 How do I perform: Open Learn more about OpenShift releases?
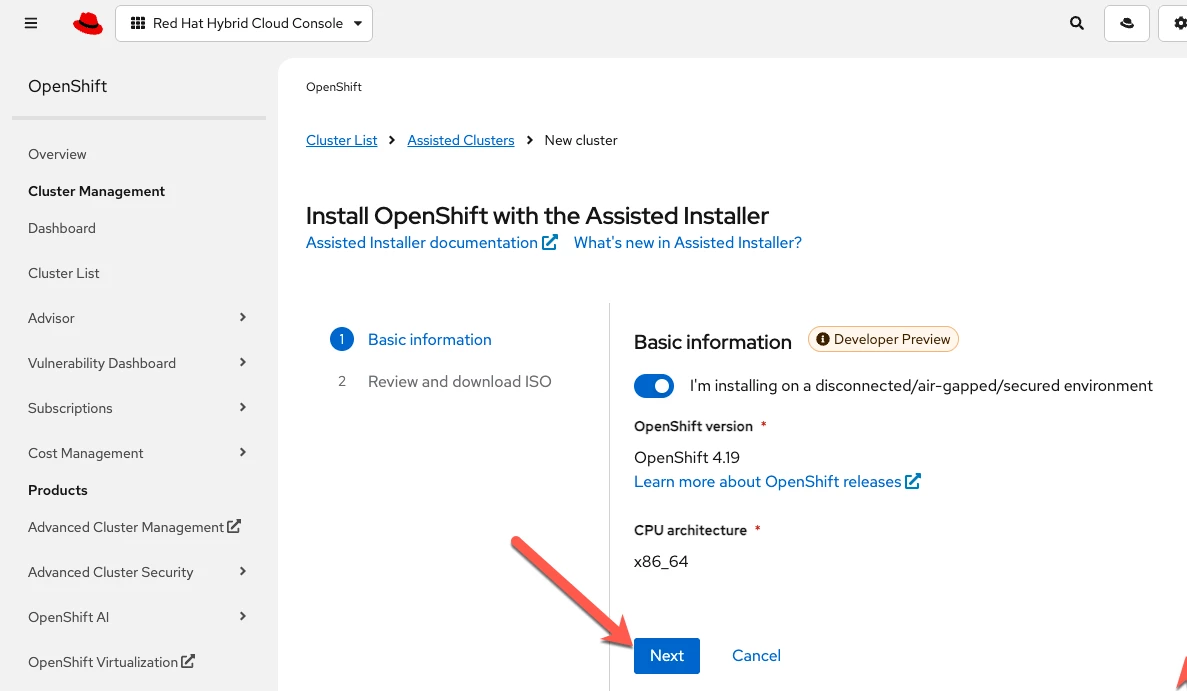(x=768, y=482)
